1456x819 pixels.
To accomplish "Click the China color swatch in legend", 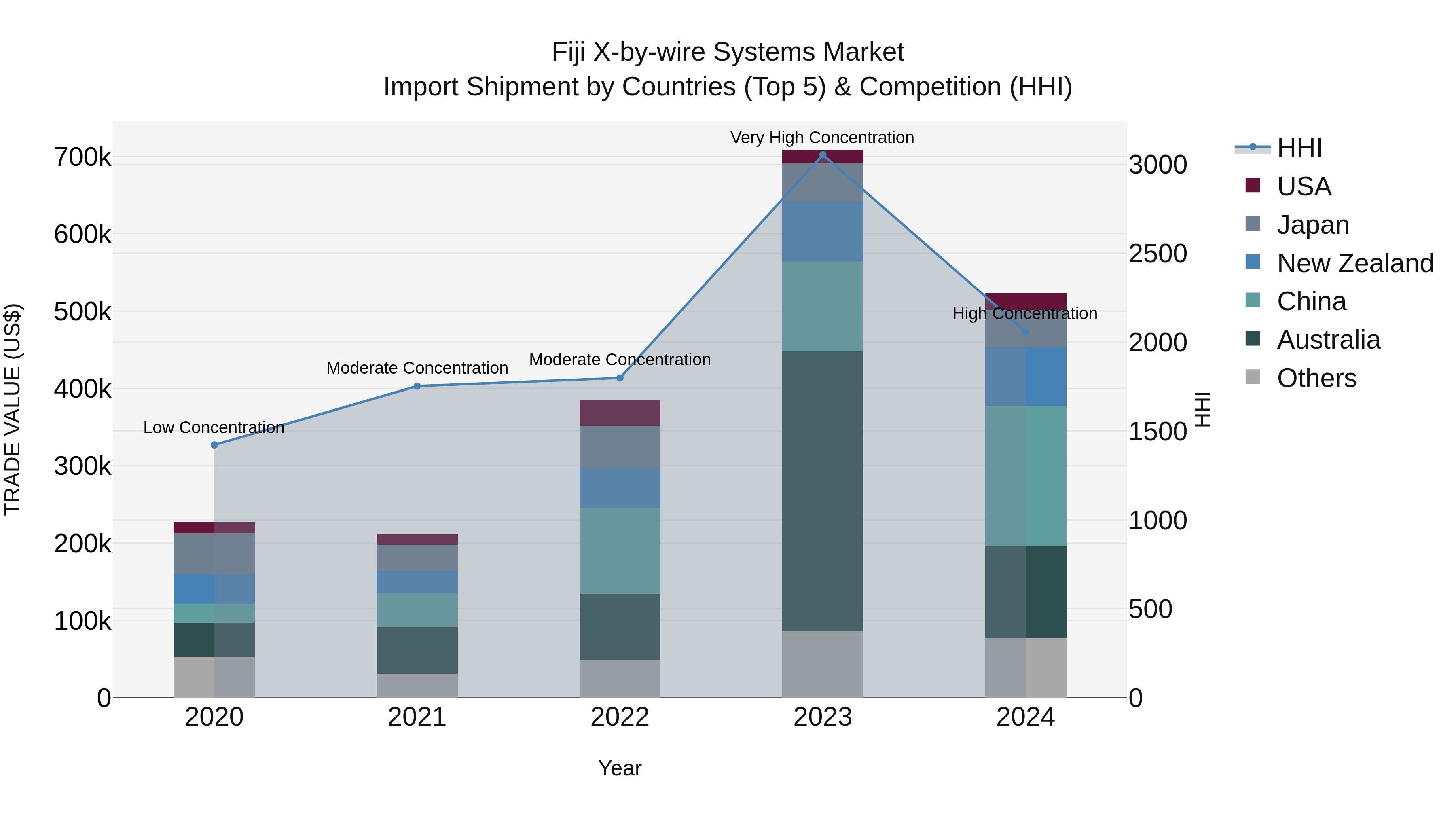I will [x=1253, y=300].
